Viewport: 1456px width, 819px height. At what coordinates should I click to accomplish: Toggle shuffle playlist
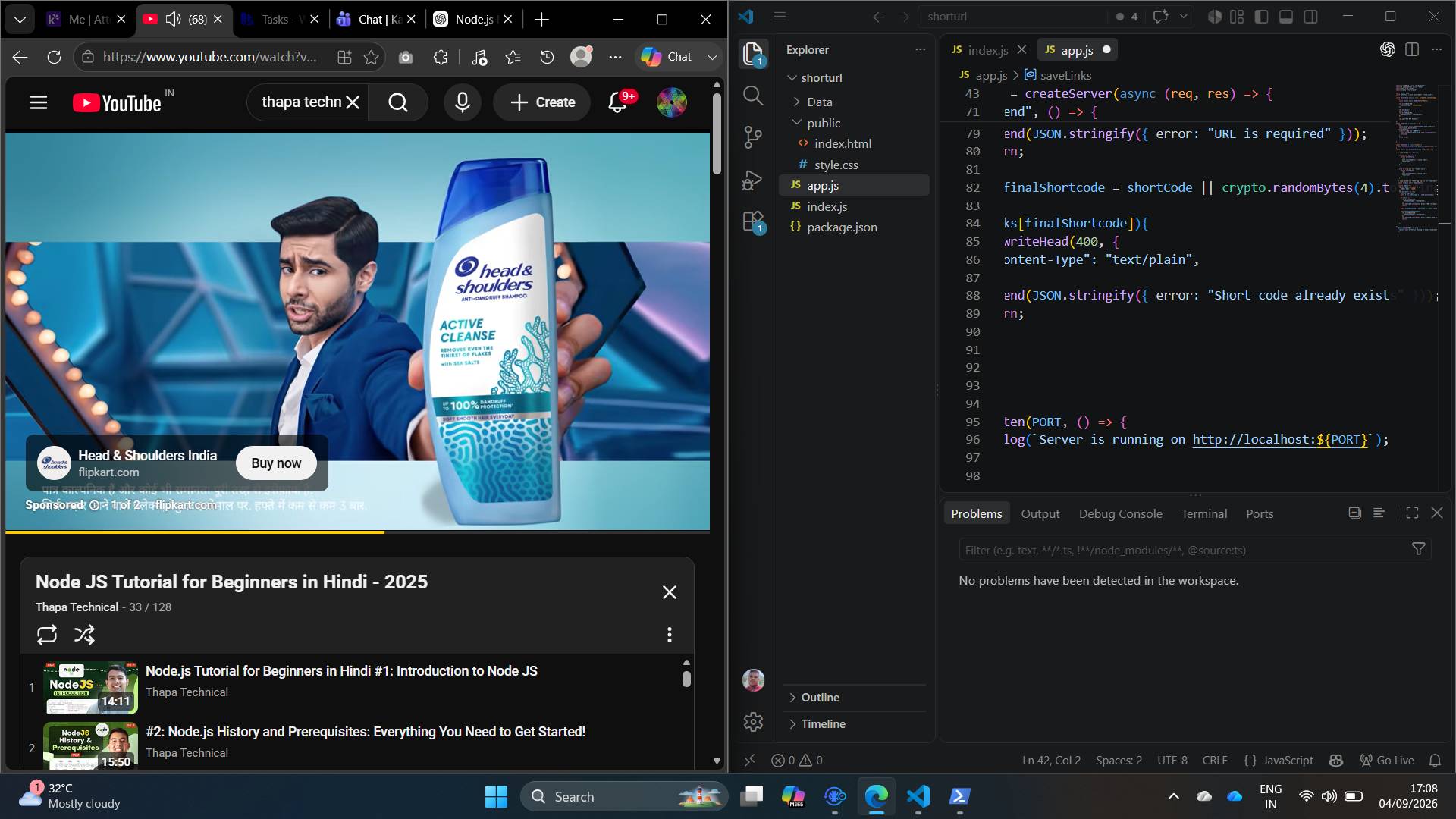(x=84, y=635)
